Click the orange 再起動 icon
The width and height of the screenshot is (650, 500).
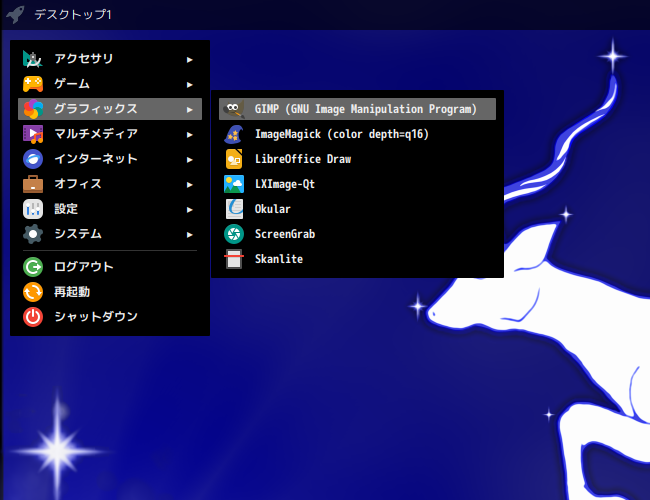point(33,292)
